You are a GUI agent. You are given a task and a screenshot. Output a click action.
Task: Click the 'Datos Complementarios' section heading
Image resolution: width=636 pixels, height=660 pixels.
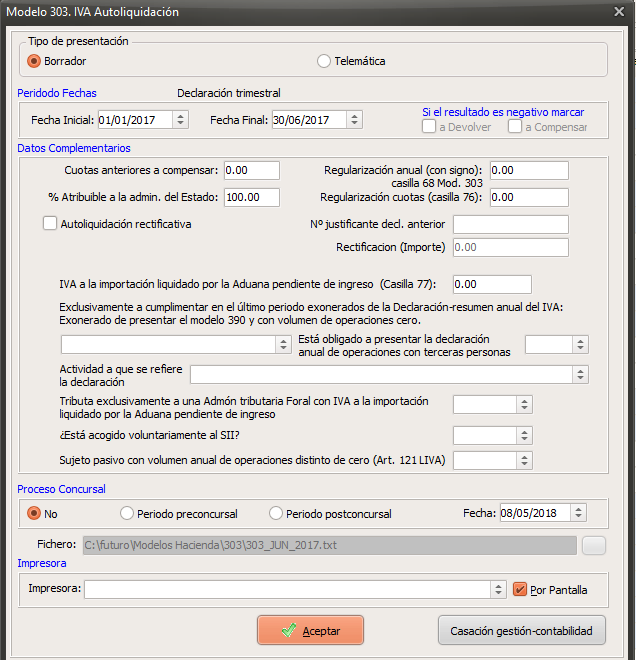point(74,148)
